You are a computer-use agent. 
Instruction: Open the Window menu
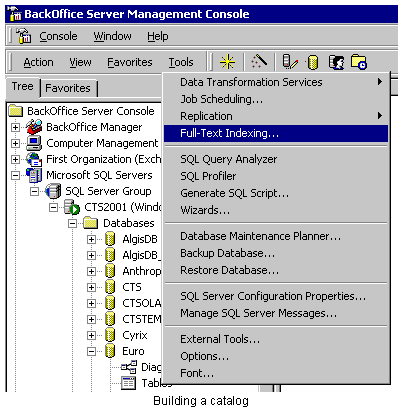tap(112, 36)
